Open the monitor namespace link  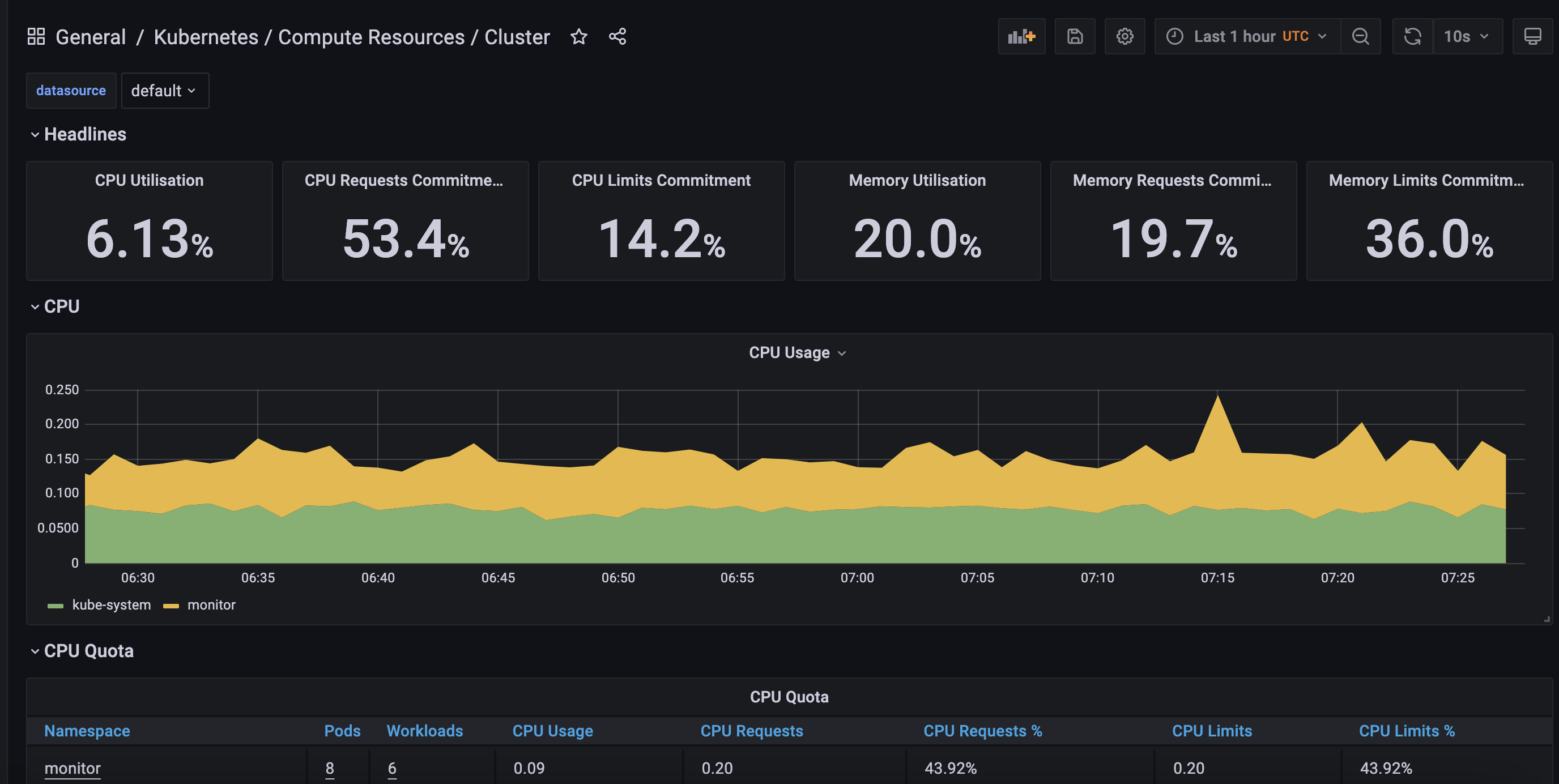coord(73,768)
